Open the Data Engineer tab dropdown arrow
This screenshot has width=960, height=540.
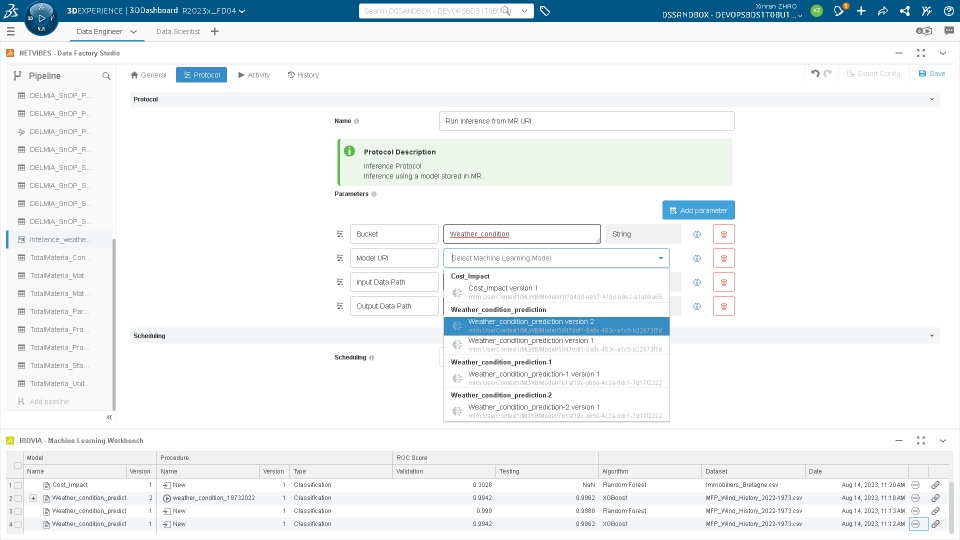pyautogui.click(x=133, y=31)
